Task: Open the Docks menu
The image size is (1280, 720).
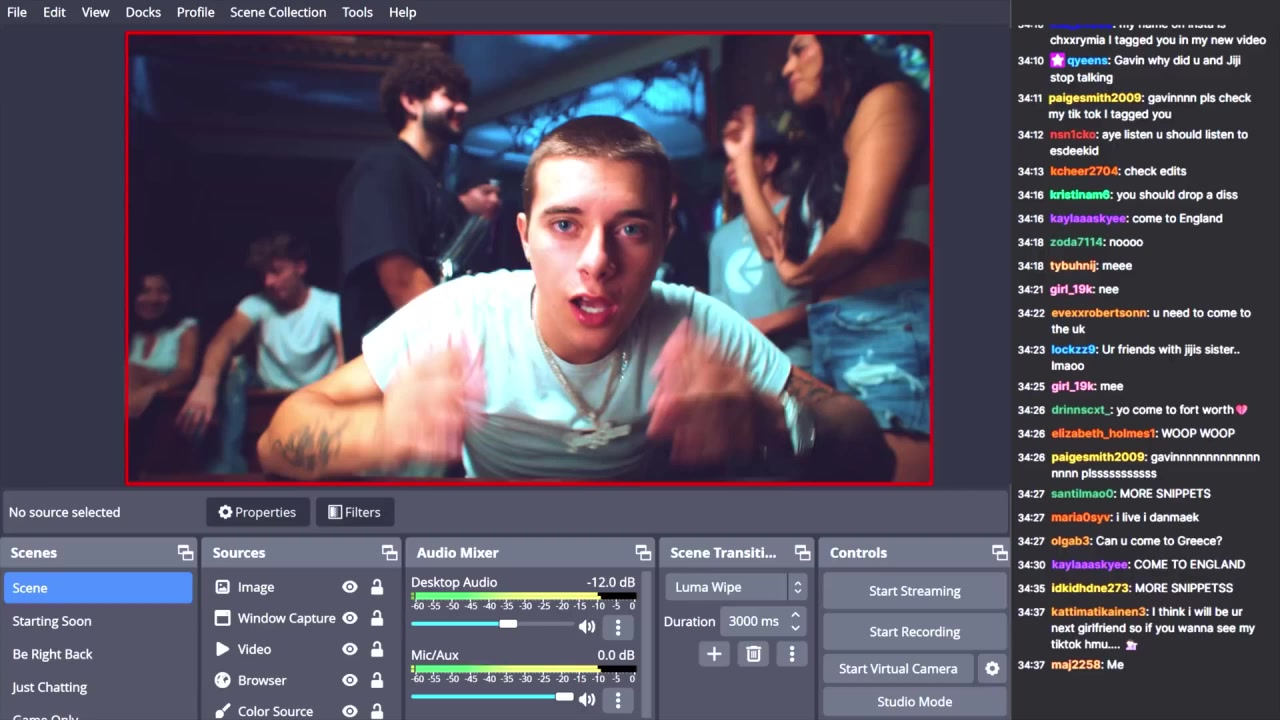Action: pos(143,12)
